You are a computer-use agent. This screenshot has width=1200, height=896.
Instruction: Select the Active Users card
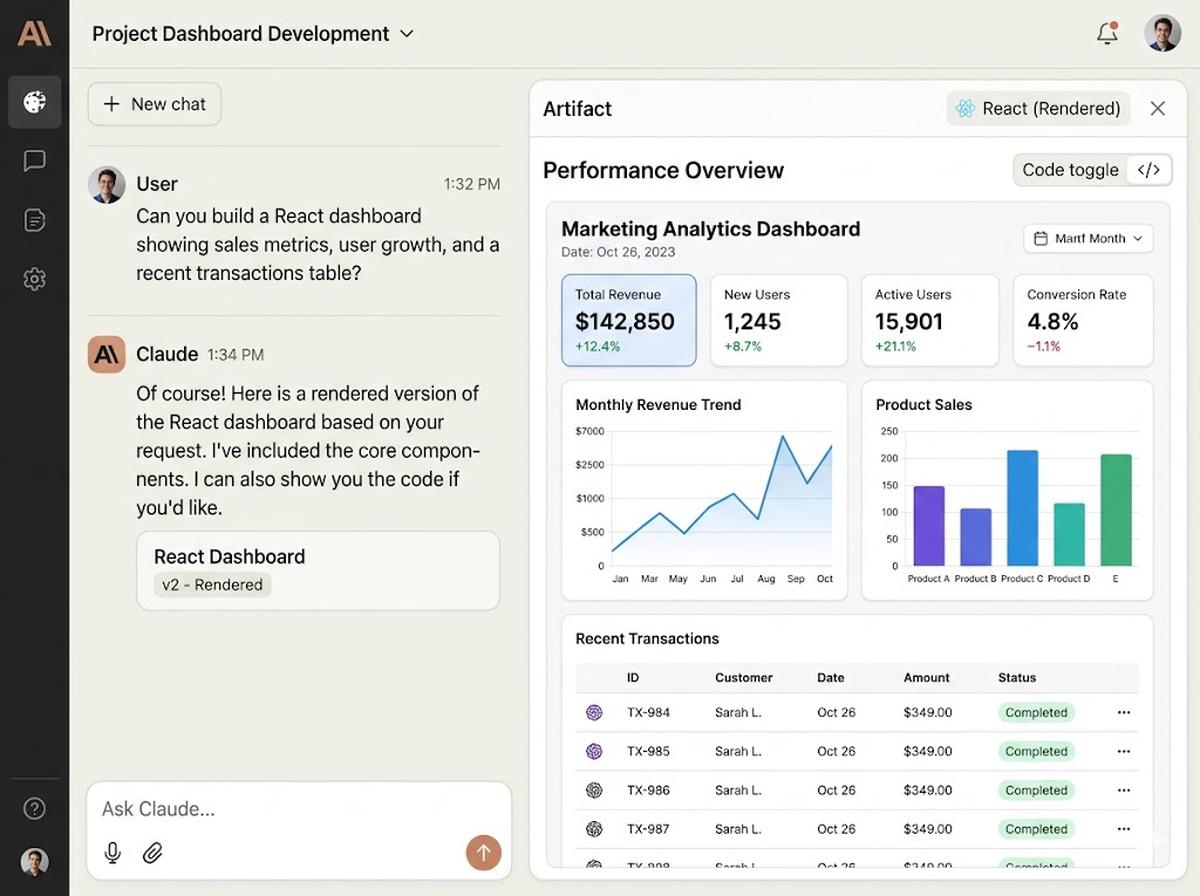[930, 321]
